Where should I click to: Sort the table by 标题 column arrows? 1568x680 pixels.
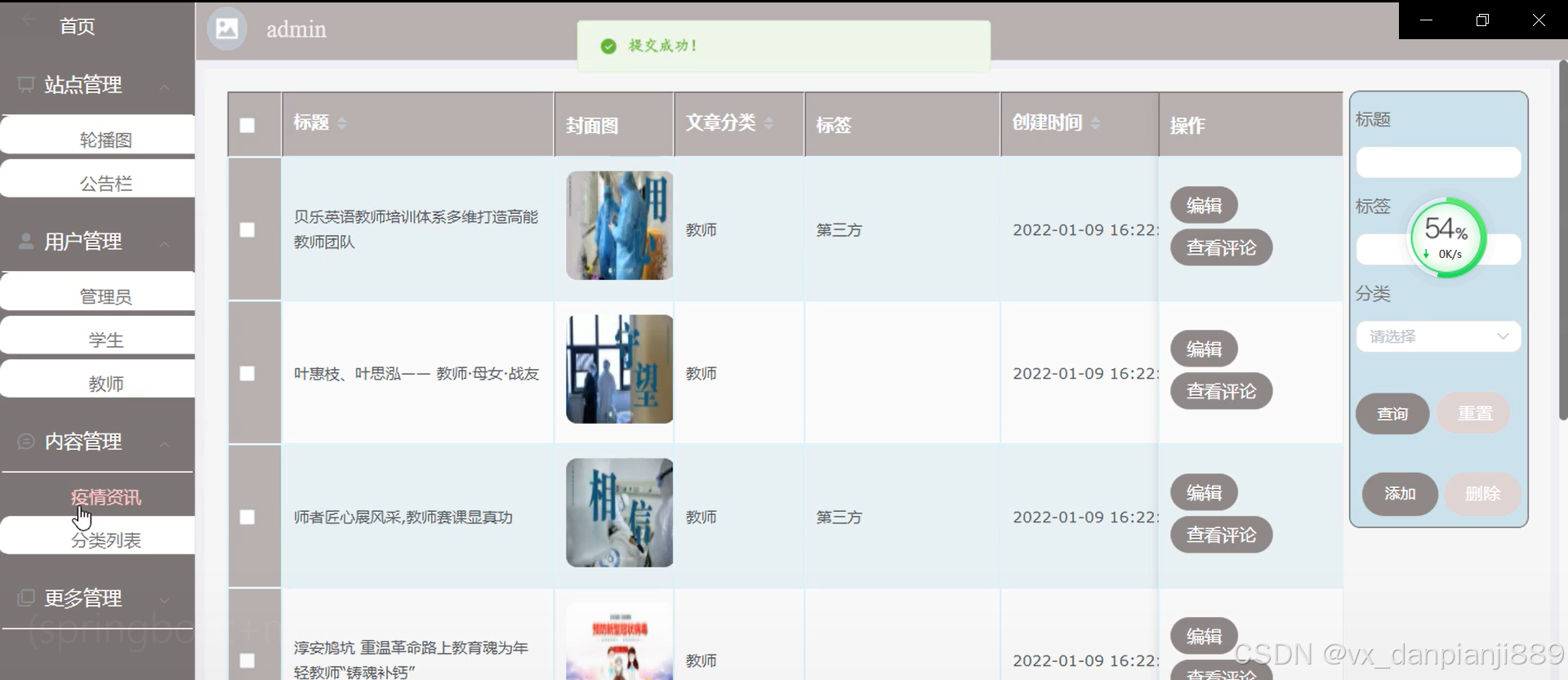click(x=342, y=123)
